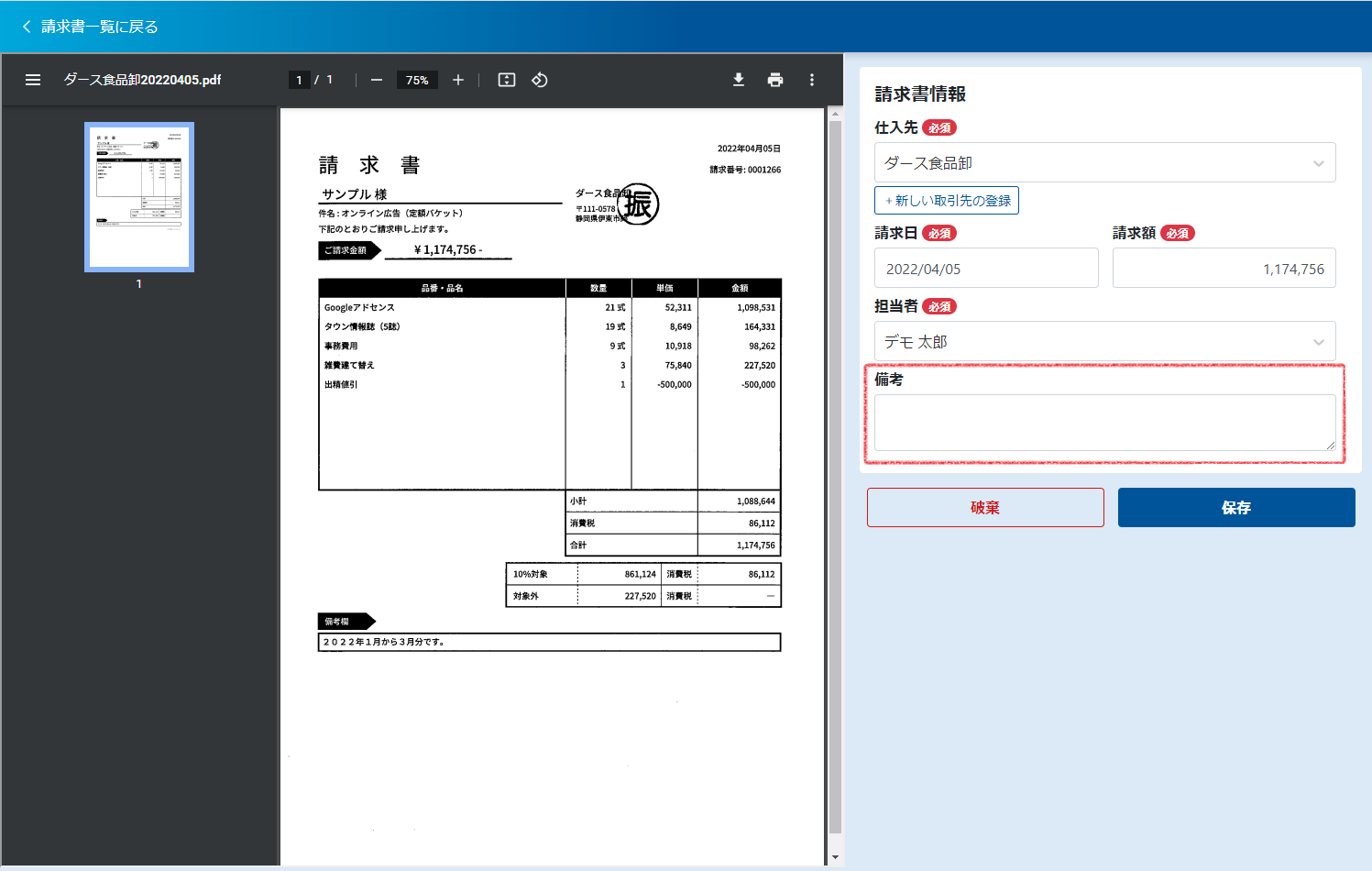The image size is (1372, 871).
Task: Rotate the PDF counterclockwise
Action: 540,80
